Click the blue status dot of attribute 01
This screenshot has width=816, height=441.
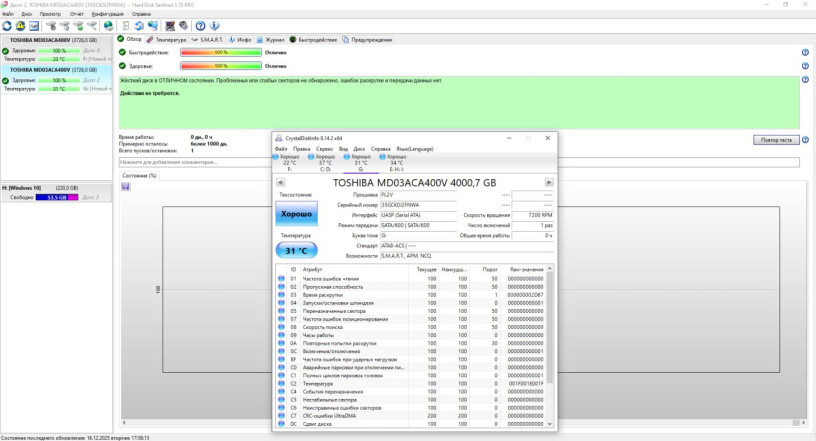point(281,278)
